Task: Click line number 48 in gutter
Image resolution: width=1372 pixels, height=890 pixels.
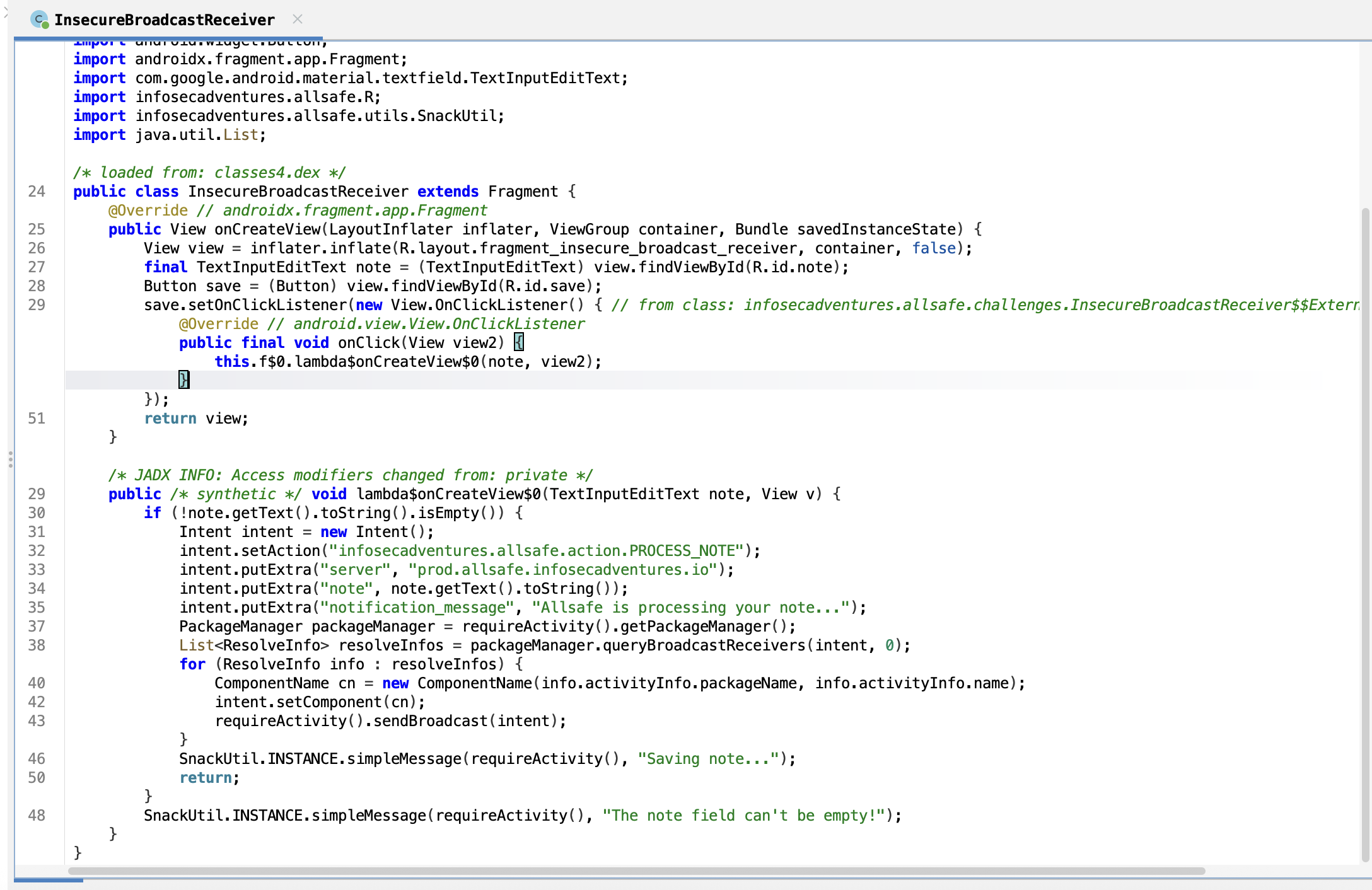Action: coord(37,816)
